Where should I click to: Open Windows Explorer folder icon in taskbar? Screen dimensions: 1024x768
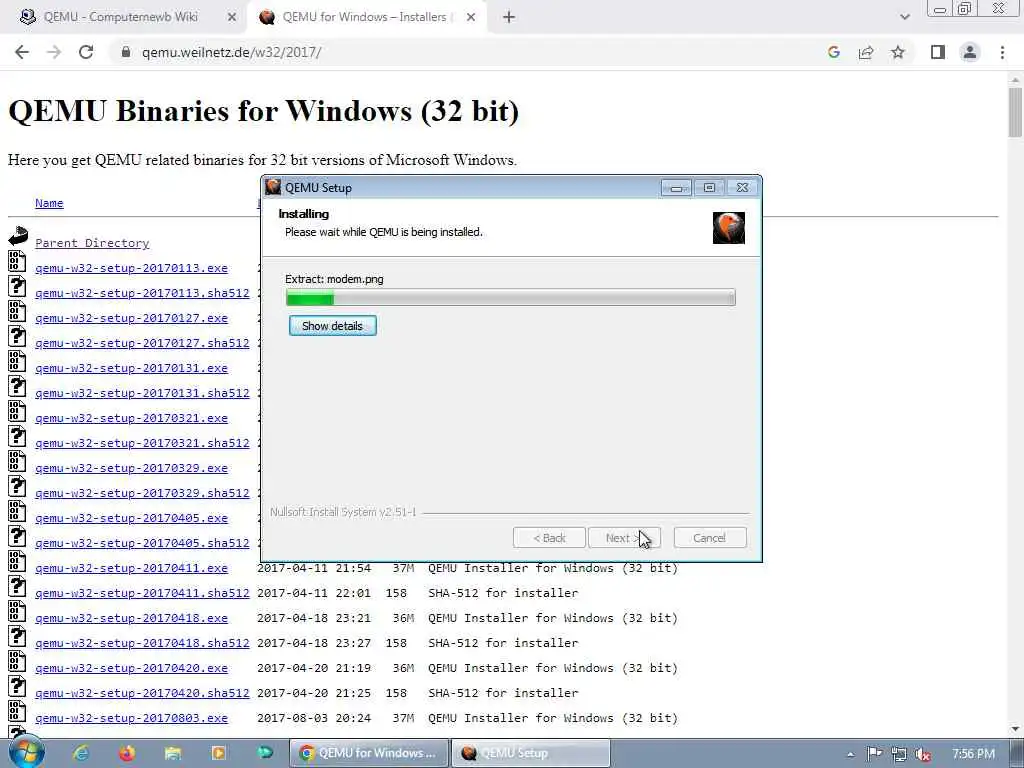coord(172,753)
